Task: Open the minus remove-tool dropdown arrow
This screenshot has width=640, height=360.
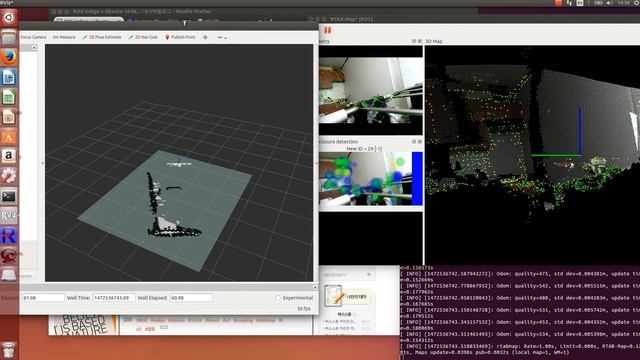Action: [225, 38]
